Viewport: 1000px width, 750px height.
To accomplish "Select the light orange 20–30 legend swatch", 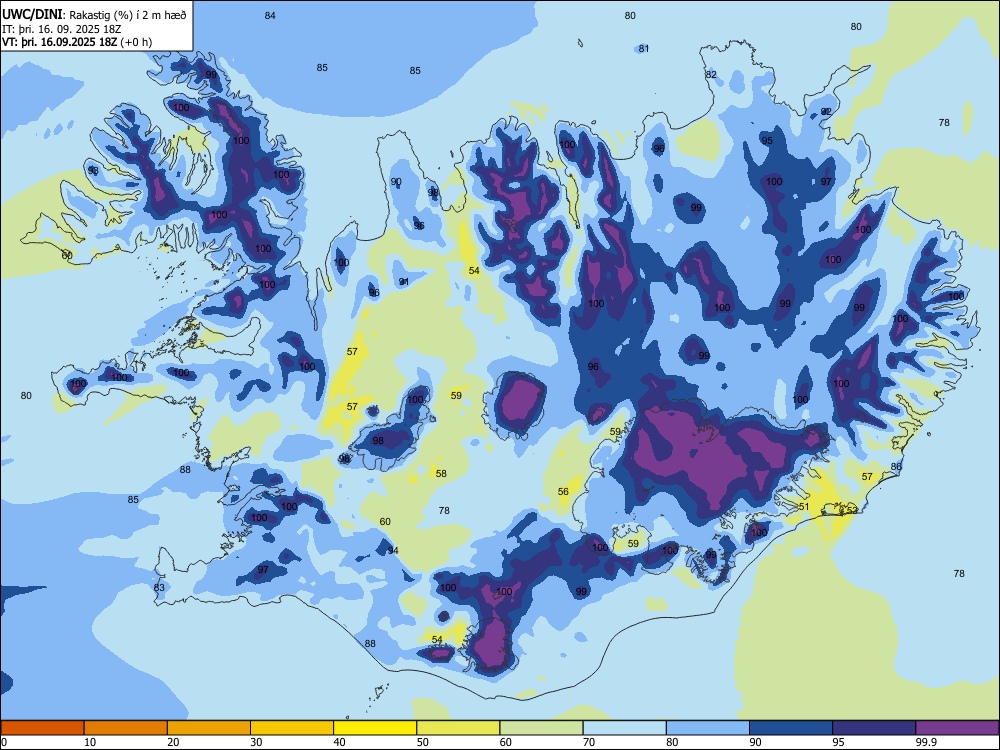I will click(x=209, y=728).
